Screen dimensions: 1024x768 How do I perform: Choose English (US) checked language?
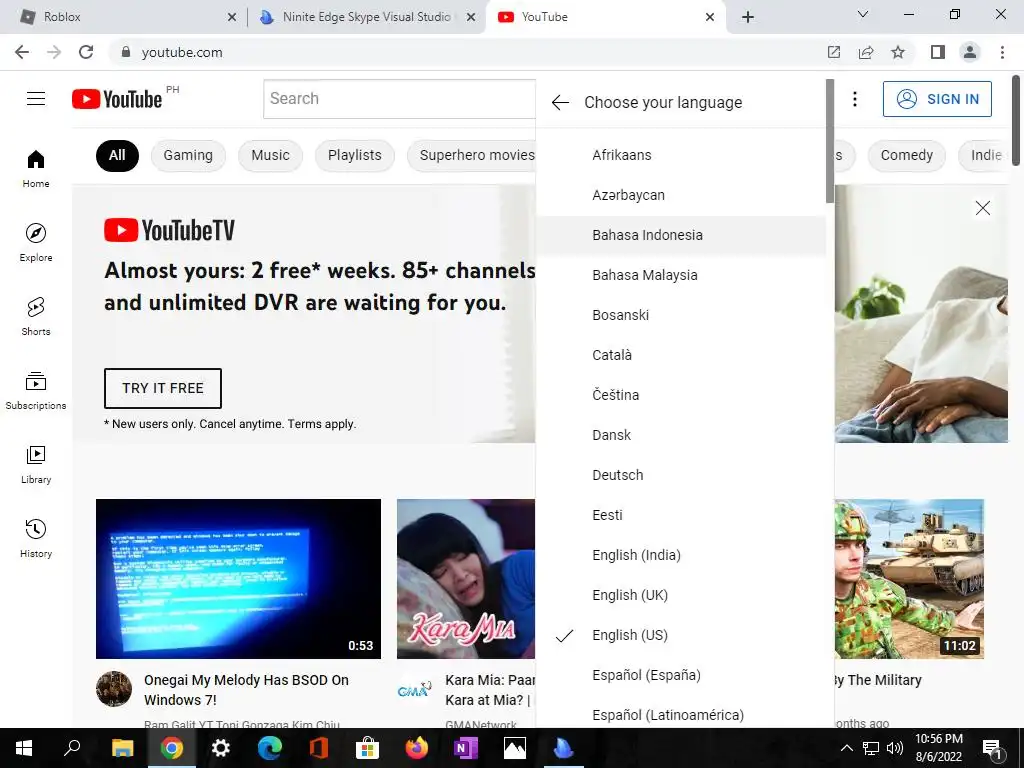coord(680,635)
